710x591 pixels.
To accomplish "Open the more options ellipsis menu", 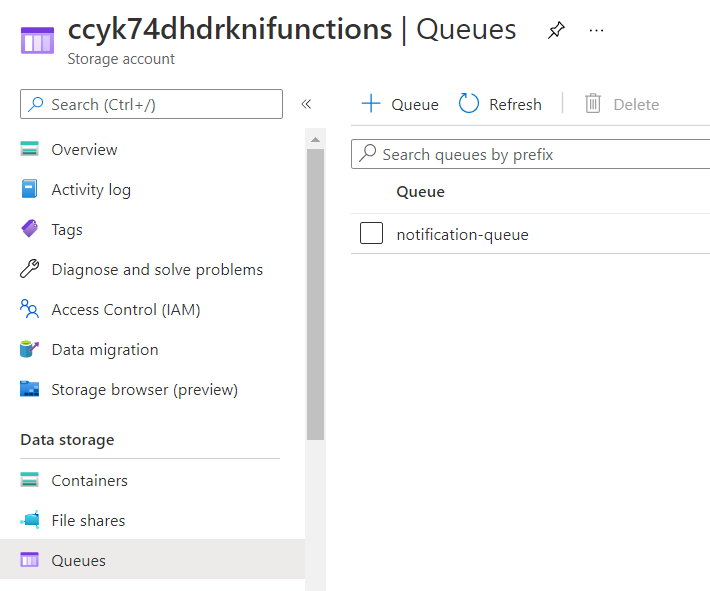I will click(x=597, y=31).
